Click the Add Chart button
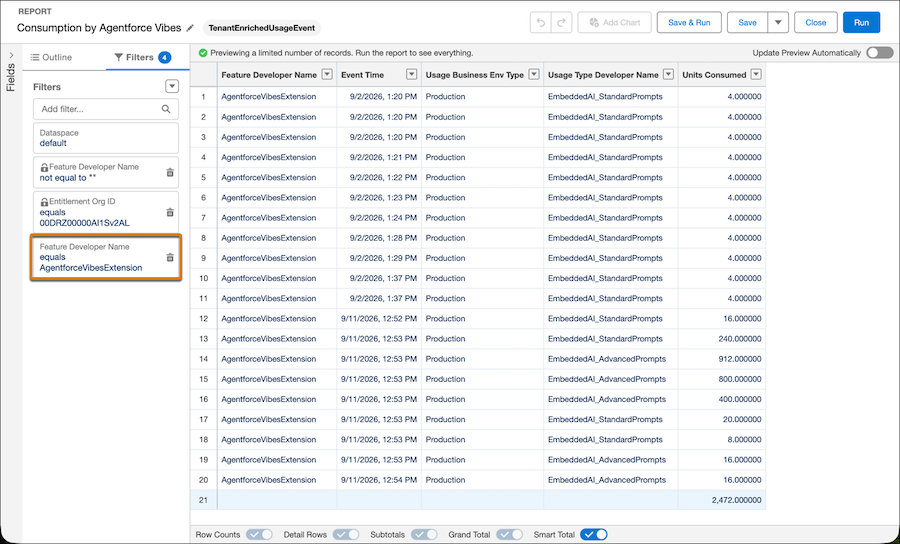900x544 pixels. coord(615,22)
